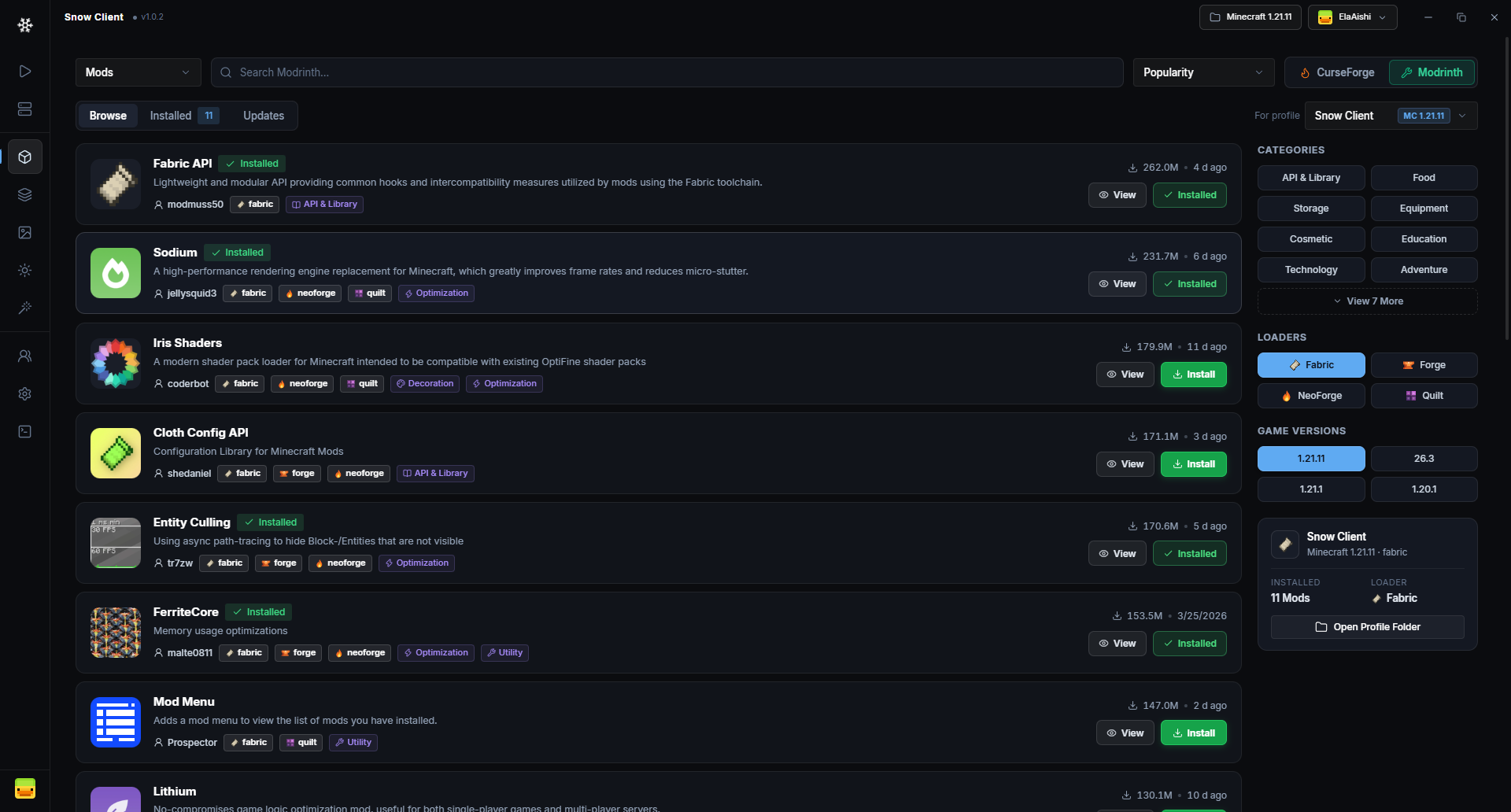The width and height of the screenshot is (1511, 812).
Task: Click the vertical scrollbar on the right edge
Action: (1507, 189)
